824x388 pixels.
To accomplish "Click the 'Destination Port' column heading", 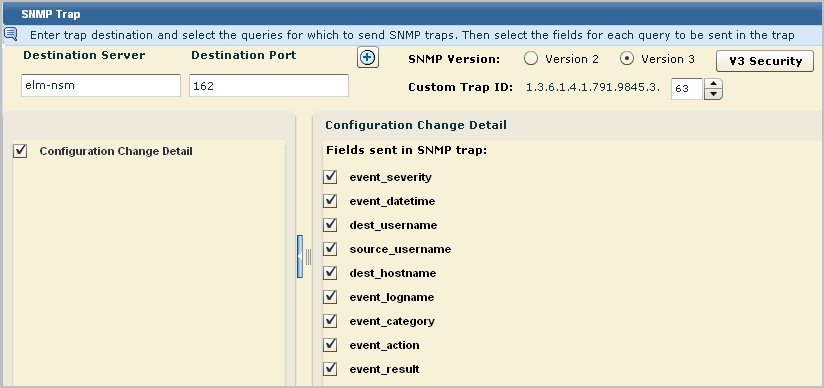I will pyautogui.click(x=244, y=55).
